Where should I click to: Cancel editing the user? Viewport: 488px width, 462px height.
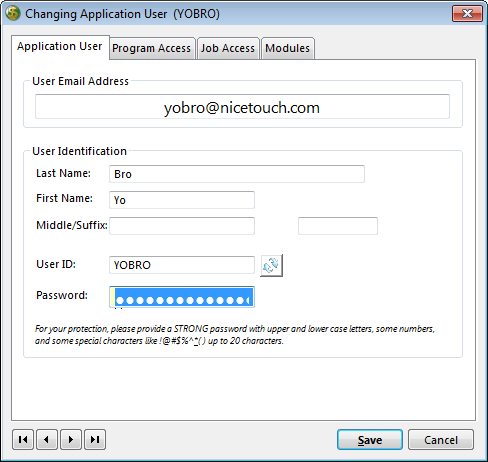[441, 440]
